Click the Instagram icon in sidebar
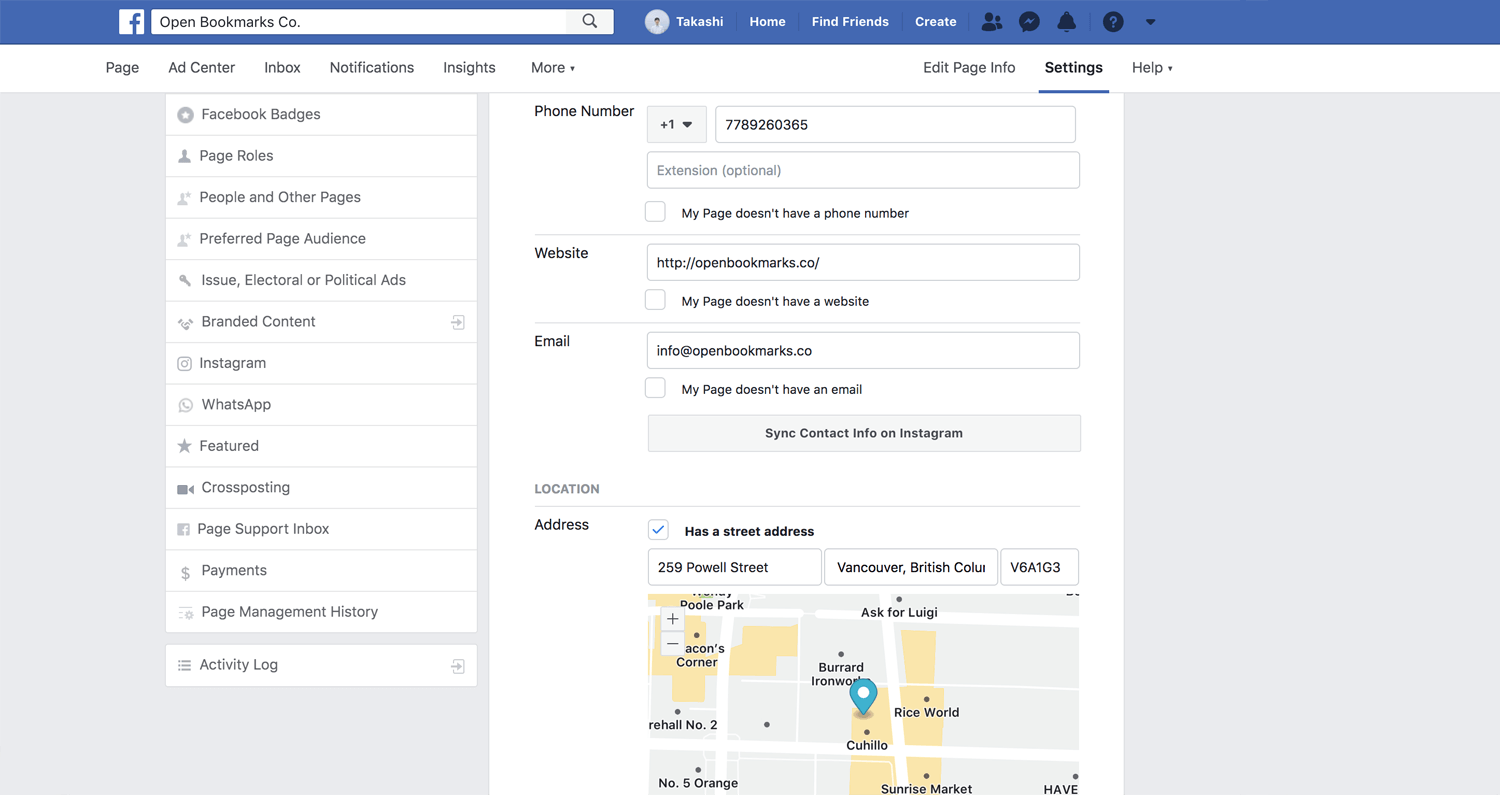 (184, 364)
